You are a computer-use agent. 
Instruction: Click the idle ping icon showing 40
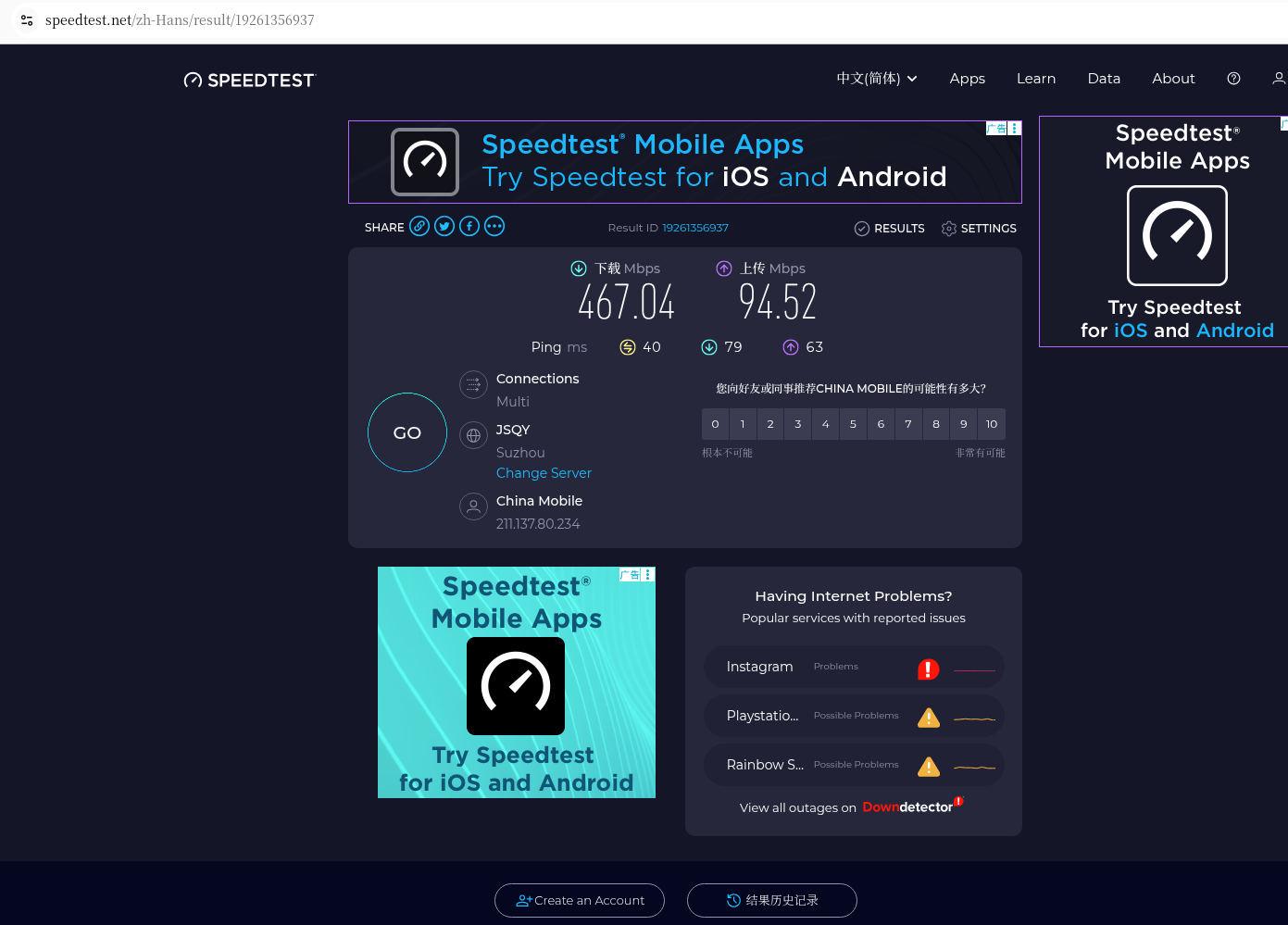click(x=628, y=347)
